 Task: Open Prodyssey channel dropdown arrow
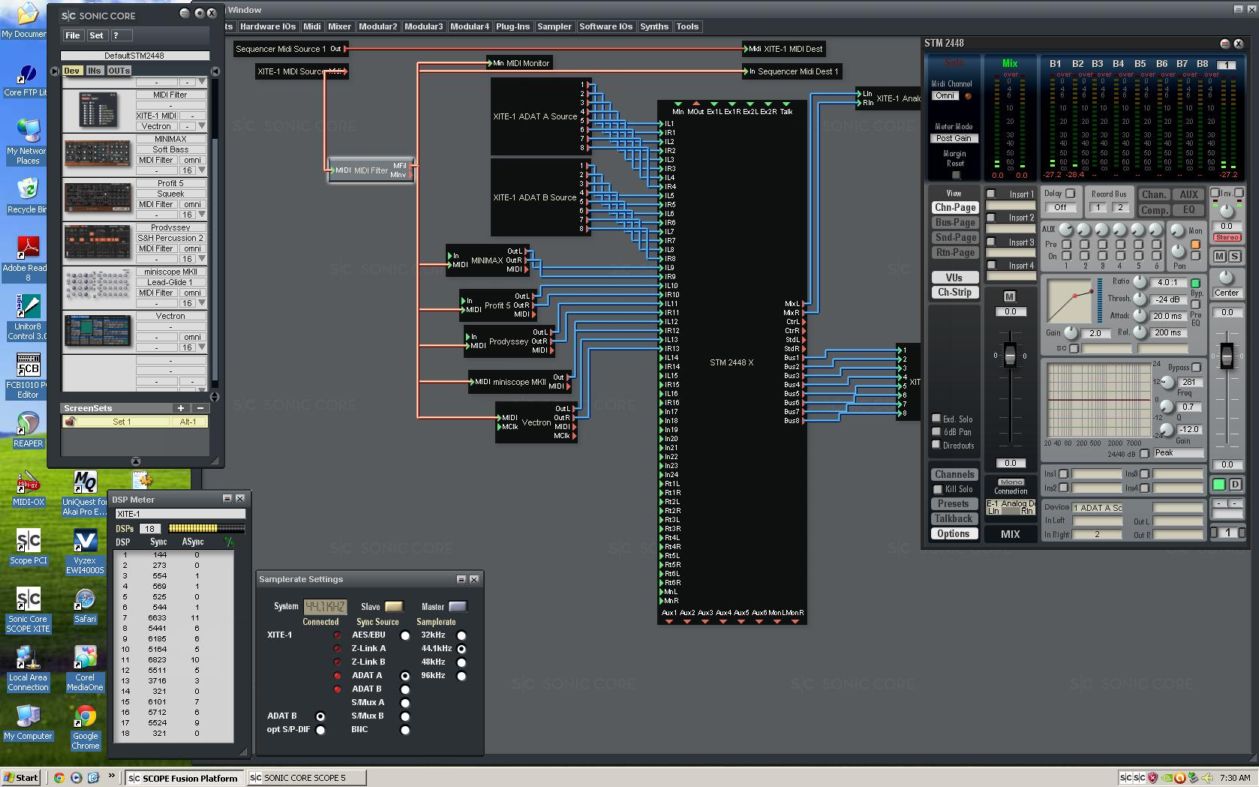click(x=201, y=259)
